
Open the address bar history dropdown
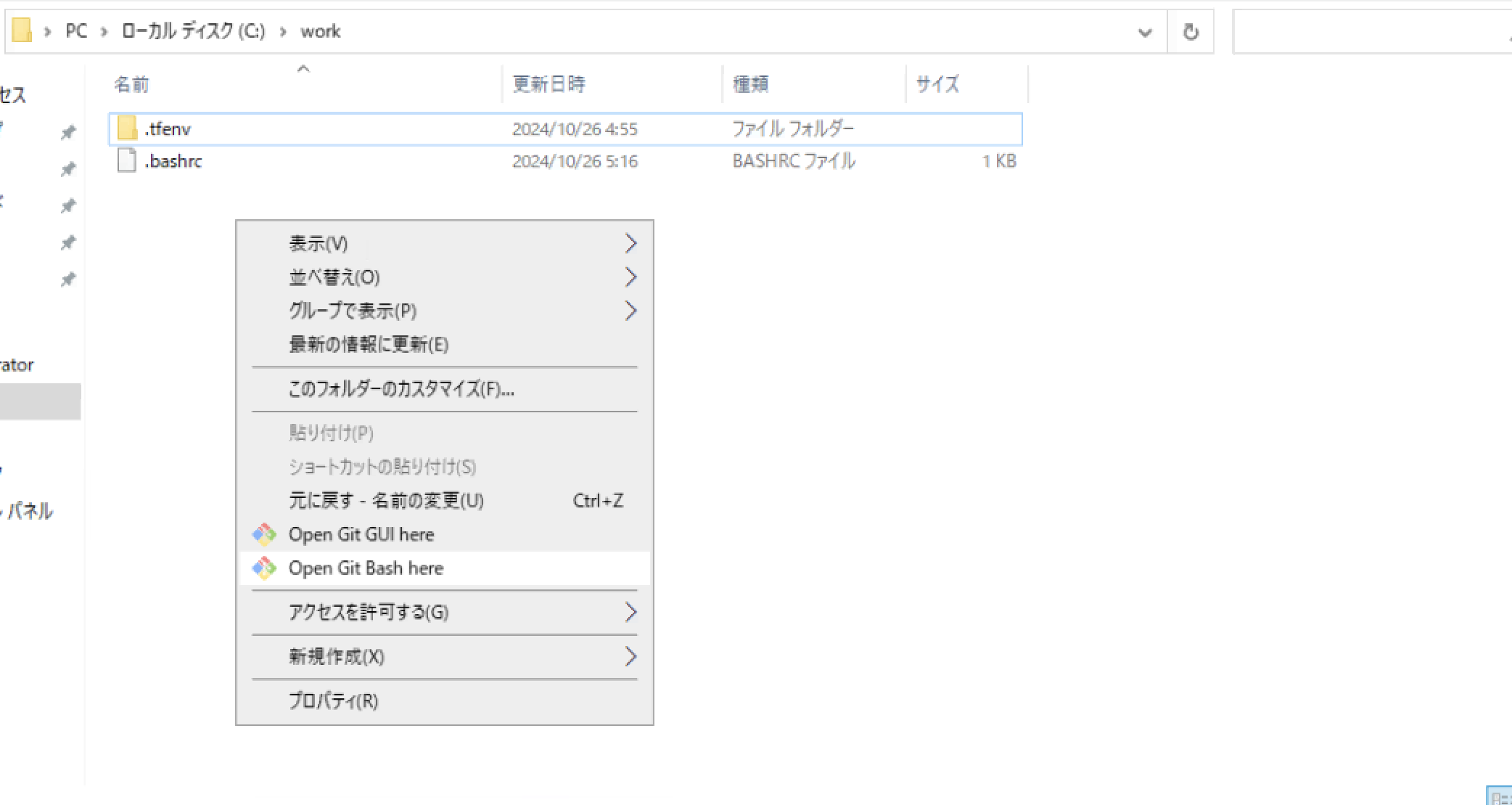coord(1144,32)
